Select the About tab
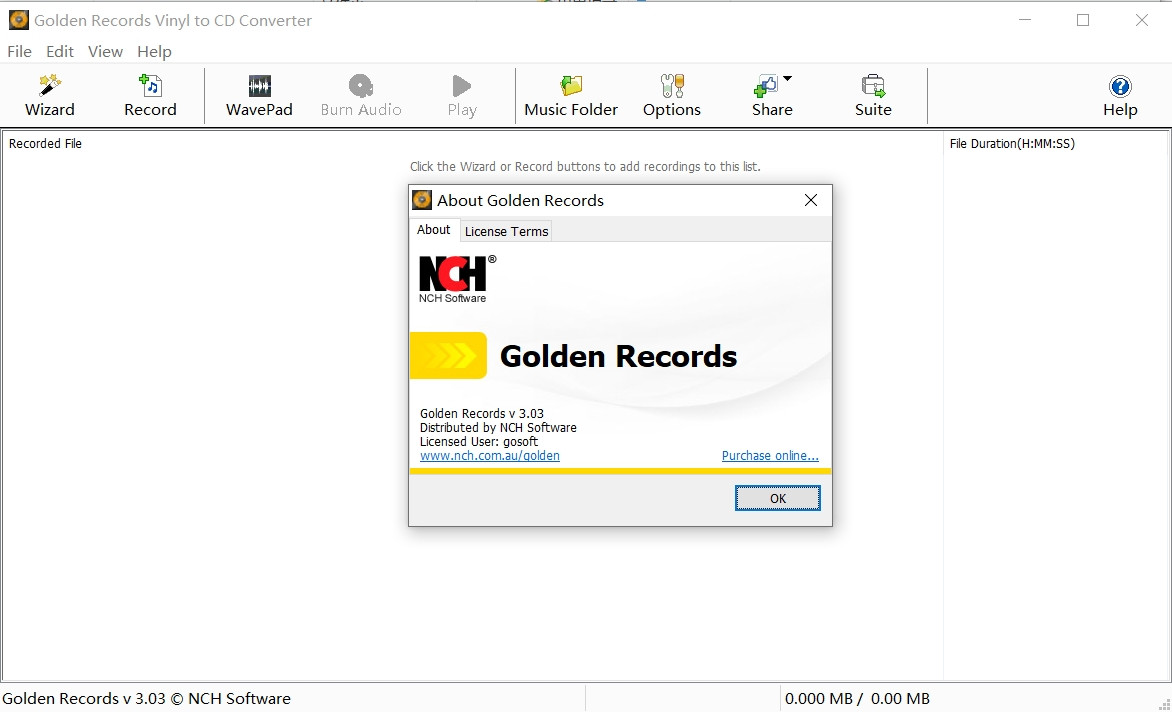The width and height of the screenshot is (1172, 712). tap(434, 229)
